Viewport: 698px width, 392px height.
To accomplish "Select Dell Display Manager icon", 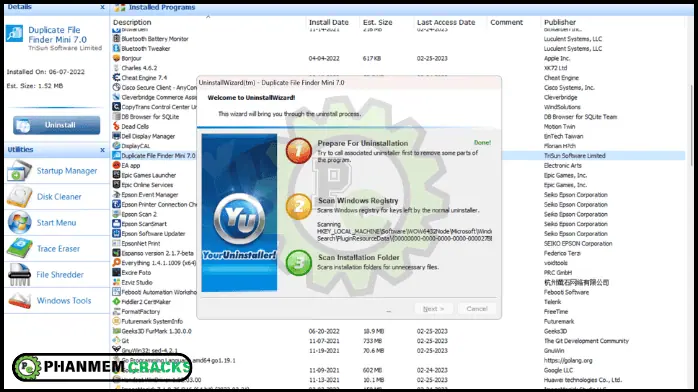I will [116, 136].
